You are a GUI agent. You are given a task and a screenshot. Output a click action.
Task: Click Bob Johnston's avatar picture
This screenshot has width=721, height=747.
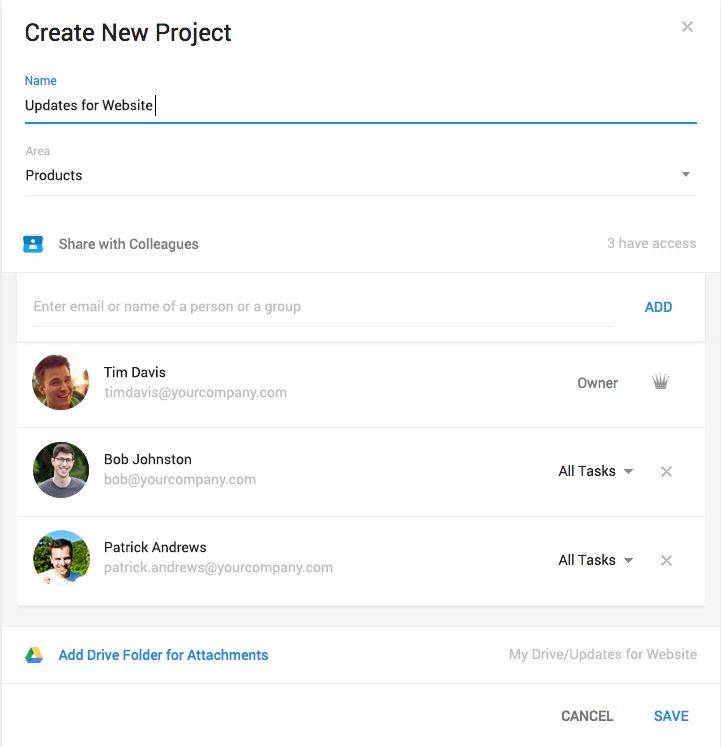[x=61, y=470]
